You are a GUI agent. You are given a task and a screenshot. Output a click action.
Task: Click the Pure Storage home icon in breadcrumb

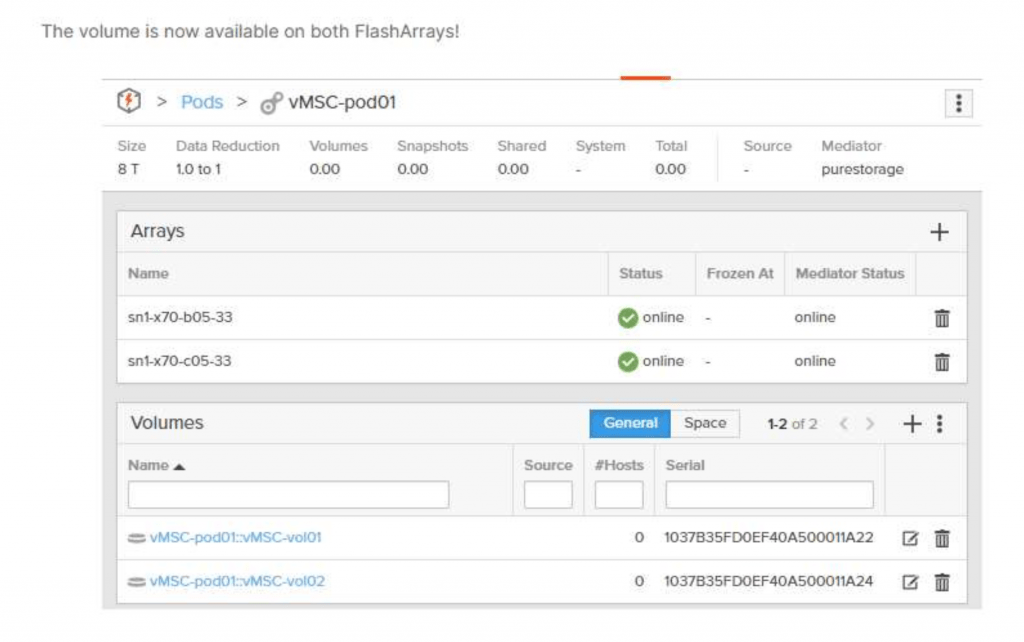tap(129, 101)
